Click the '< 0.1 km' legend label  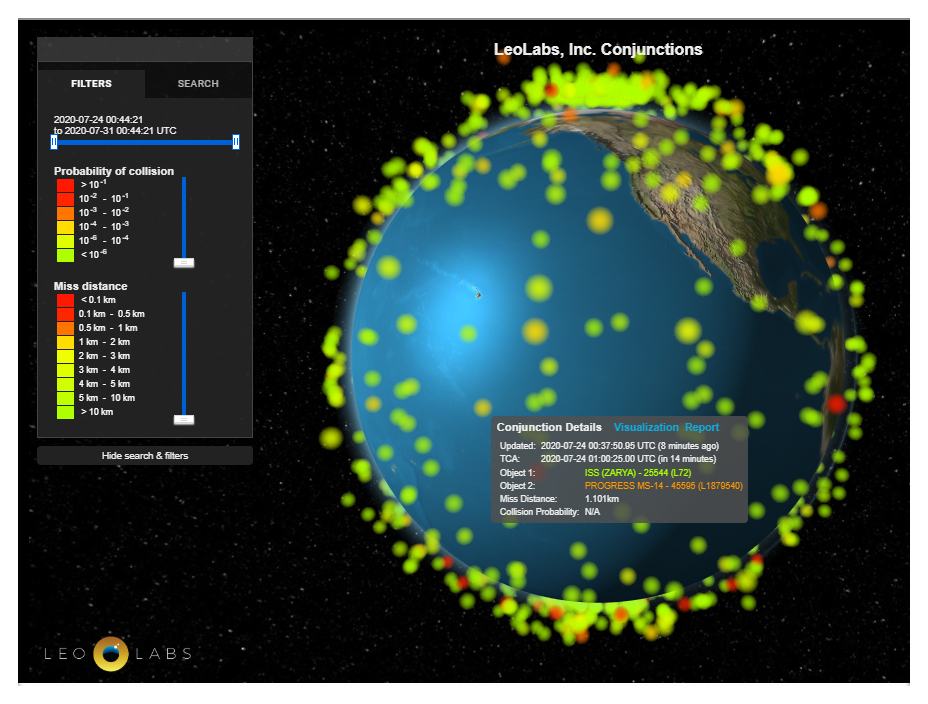[x=98, y=300]
